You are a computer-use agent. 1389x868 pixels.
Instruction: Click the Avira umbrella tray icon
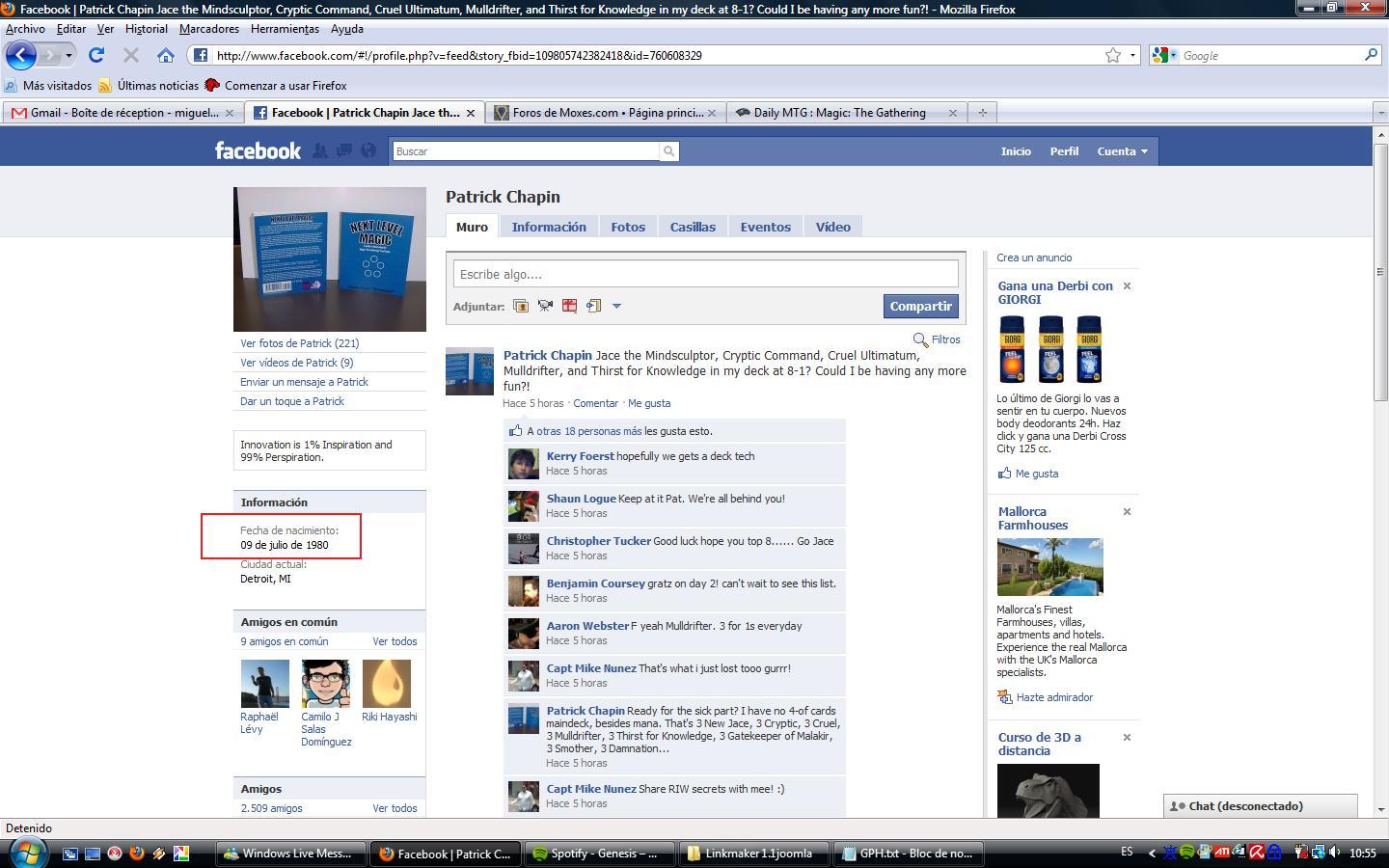(1257, 853)
